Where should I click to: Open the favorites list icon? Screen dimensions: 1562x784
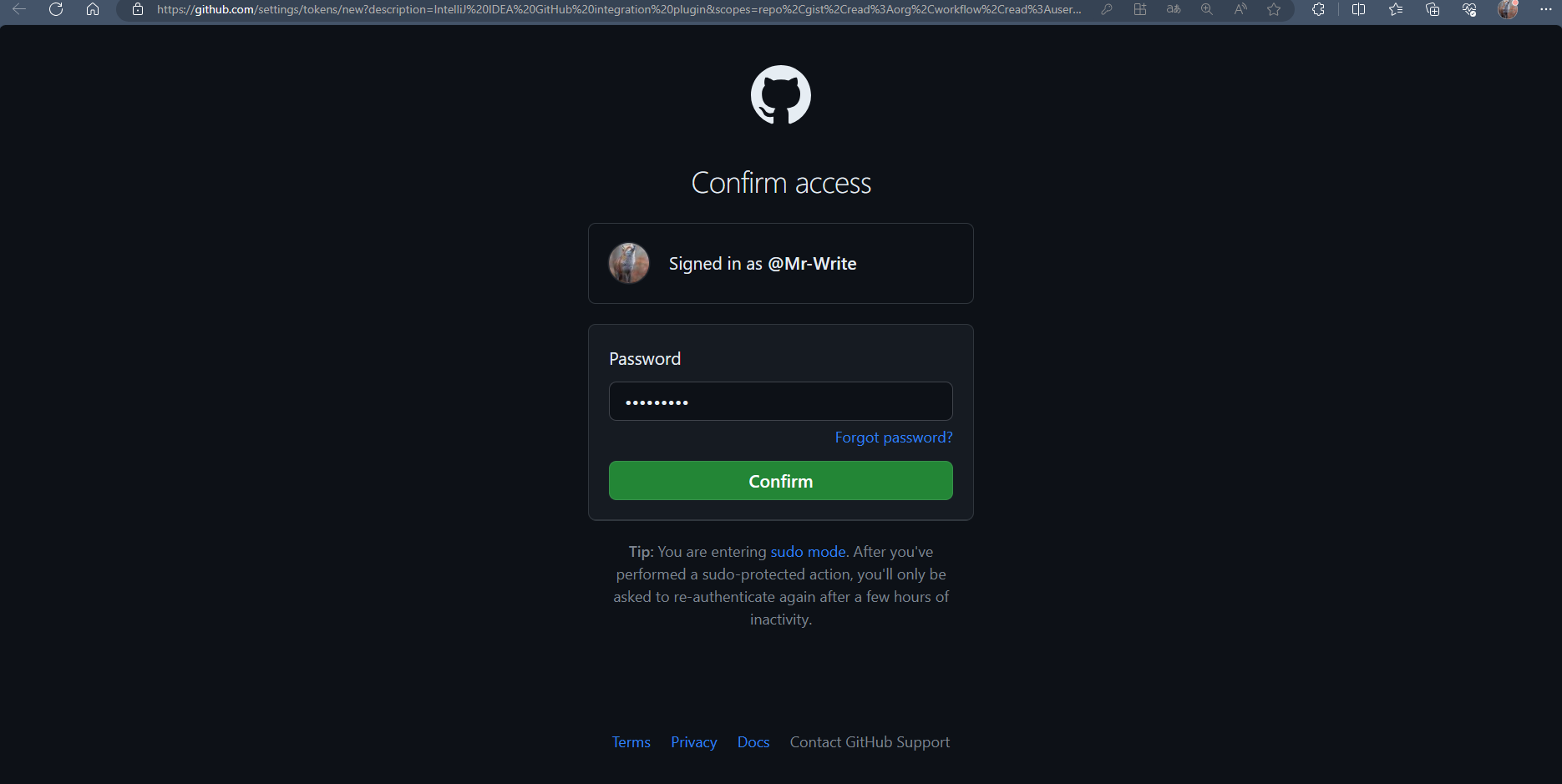[1396, 9]
